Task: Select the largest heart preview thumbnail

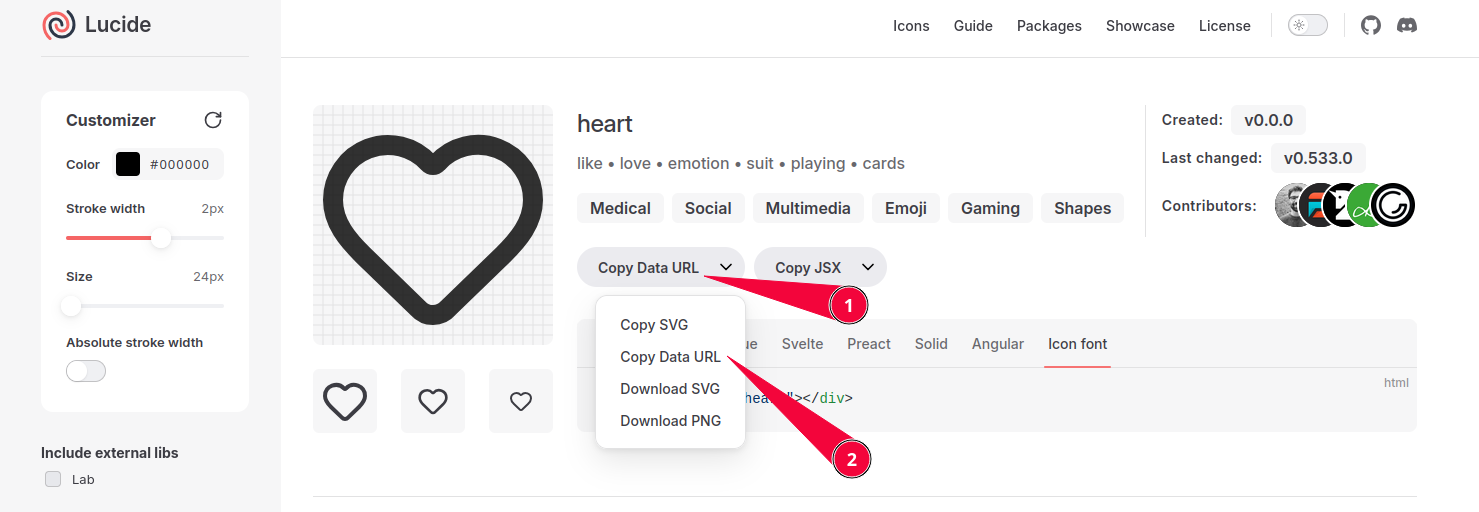Action: [345, 401]
